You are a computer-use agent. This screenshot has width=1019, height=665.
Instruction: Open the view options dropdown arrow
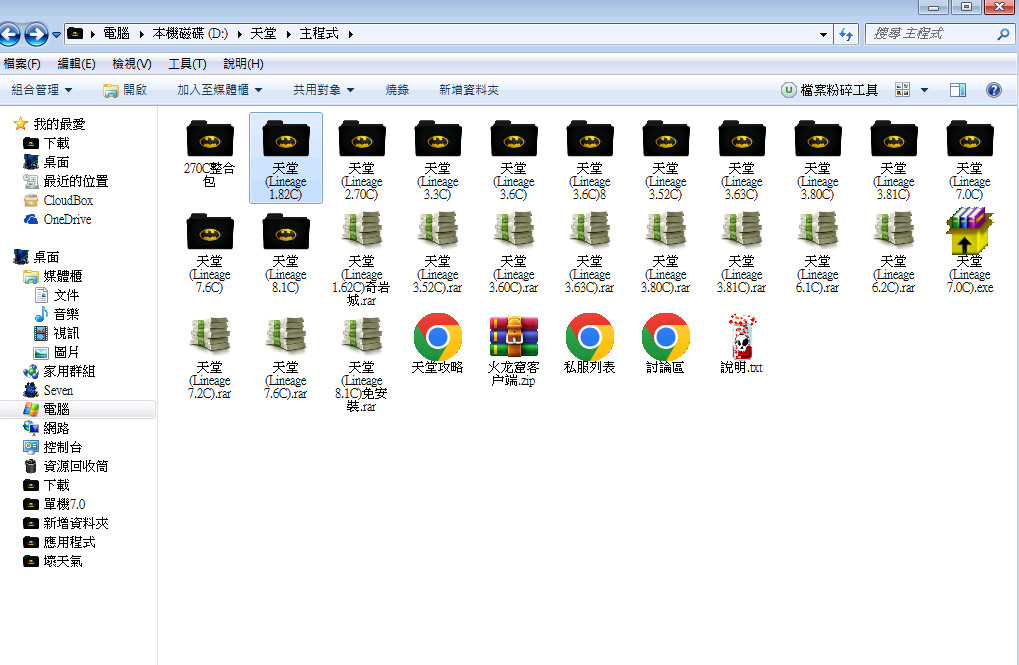point(924,90)
